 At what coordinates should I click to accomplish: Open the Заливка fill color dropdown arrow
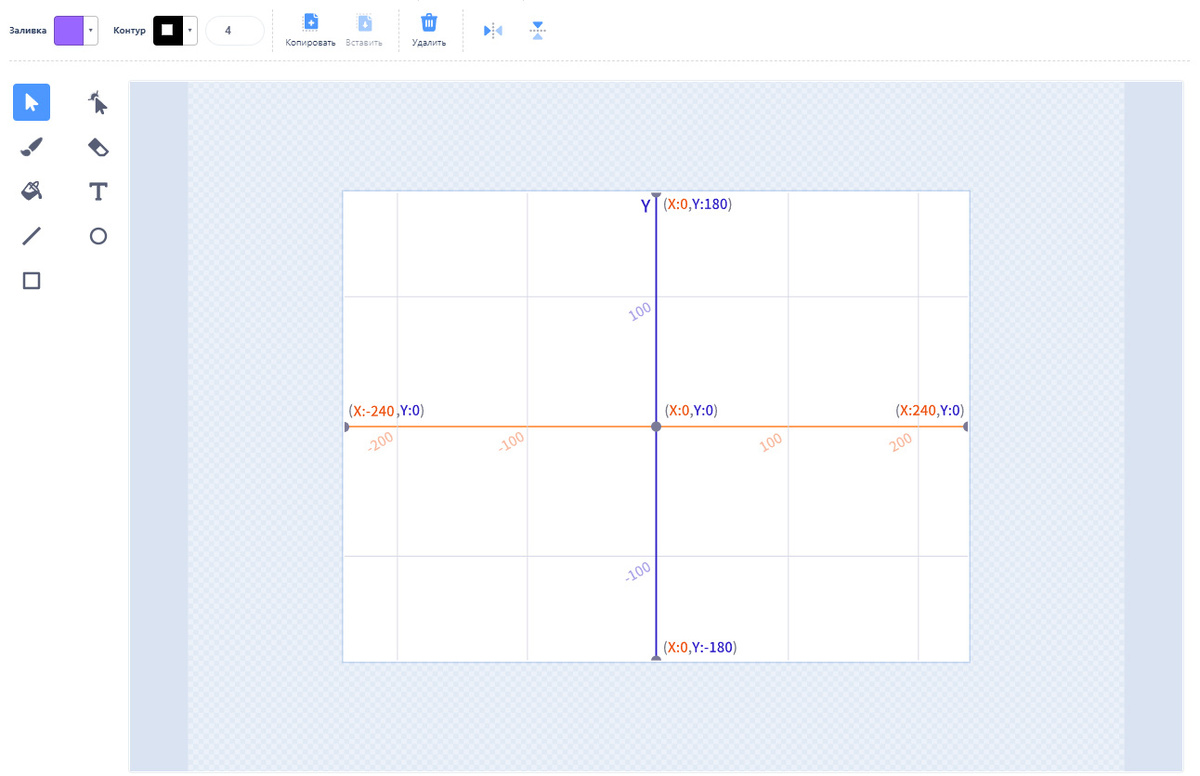[91, 31]
